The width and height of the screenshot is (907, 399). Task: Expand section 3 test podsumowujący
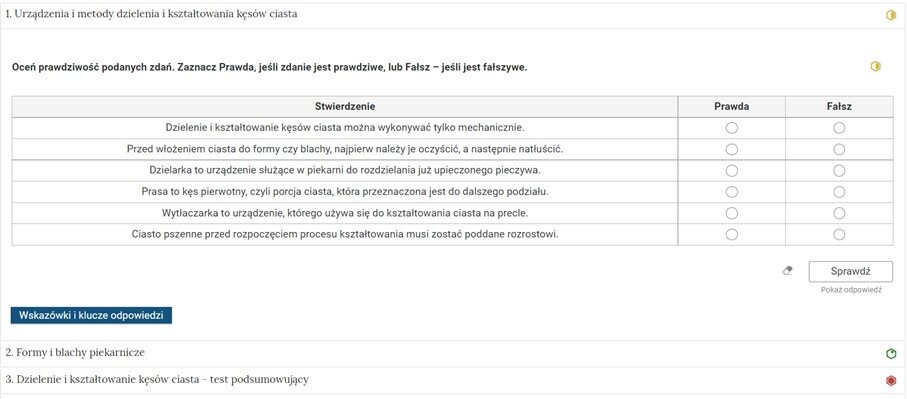[453, 380]
